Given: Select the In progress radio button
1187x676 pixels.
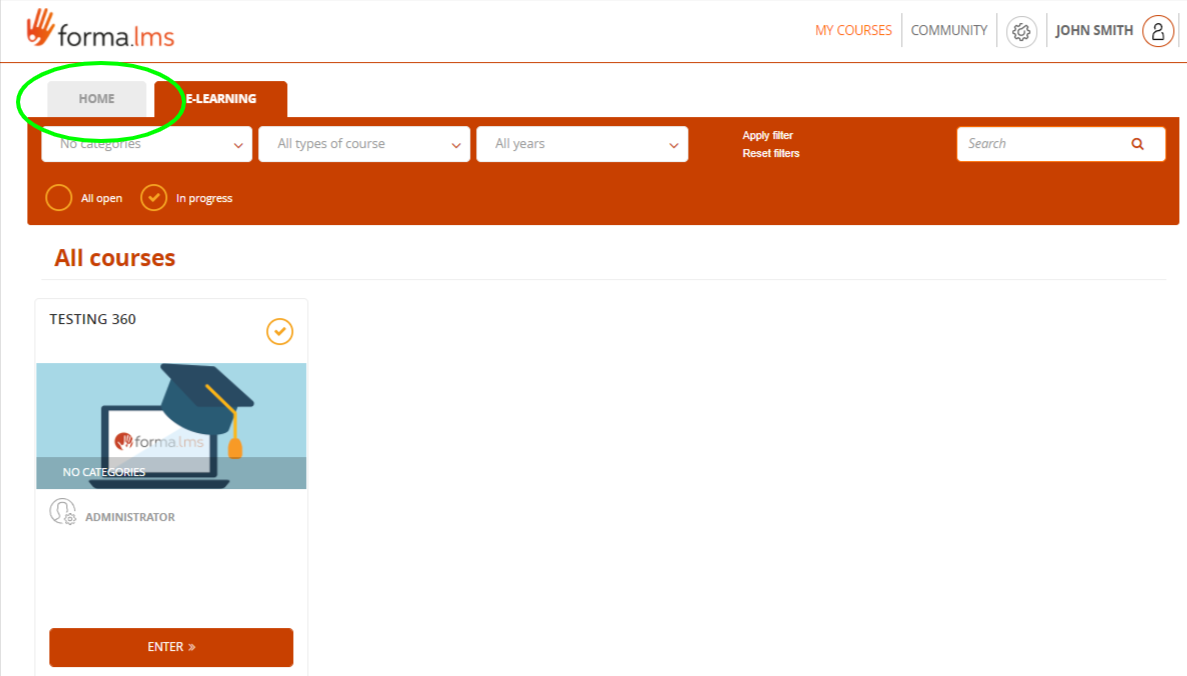Looking at the screenshot, I should point(153,197).
